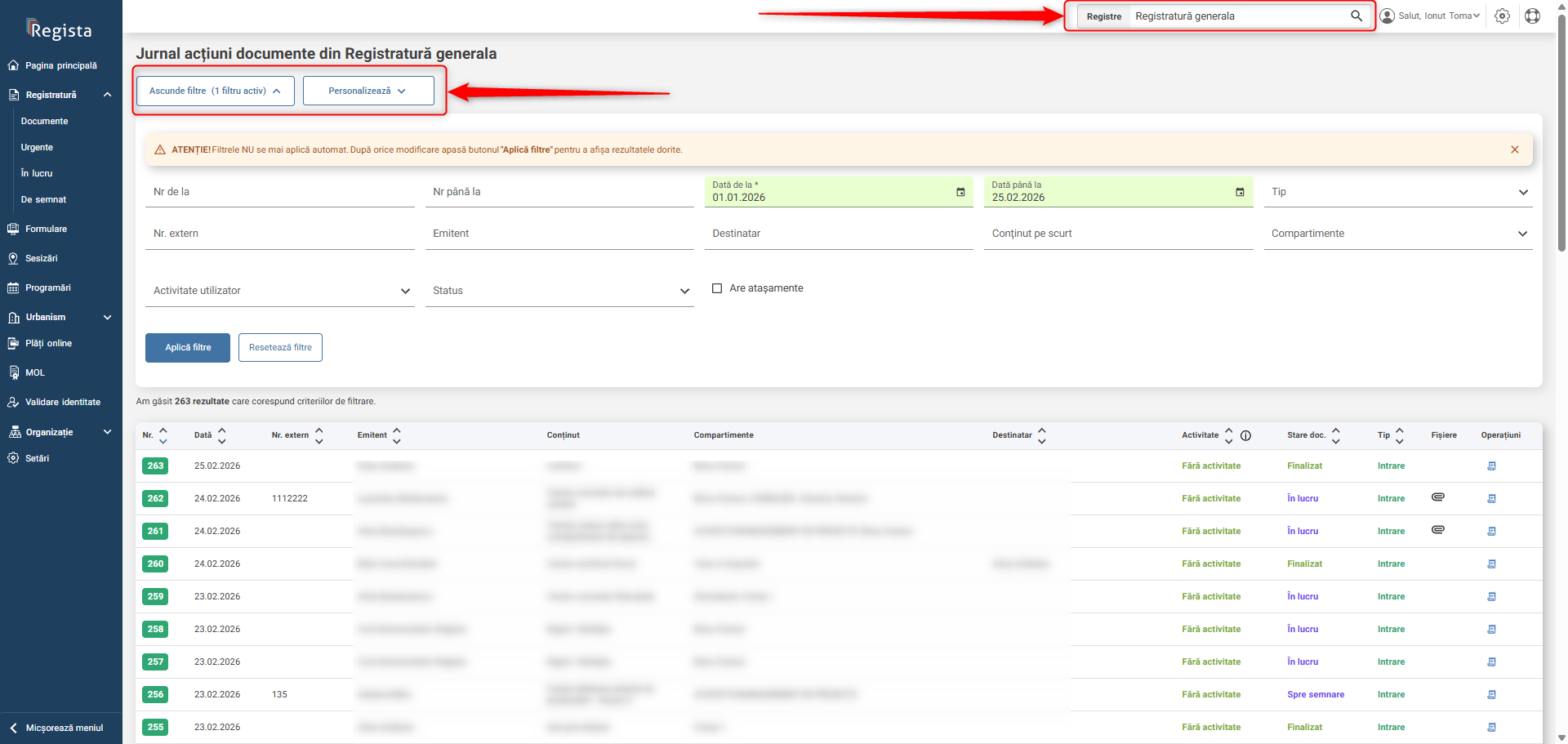This screenshot has width=1568, height=744.
Task: Open Formulare in the sidebar
Action: tap(46, 229)
